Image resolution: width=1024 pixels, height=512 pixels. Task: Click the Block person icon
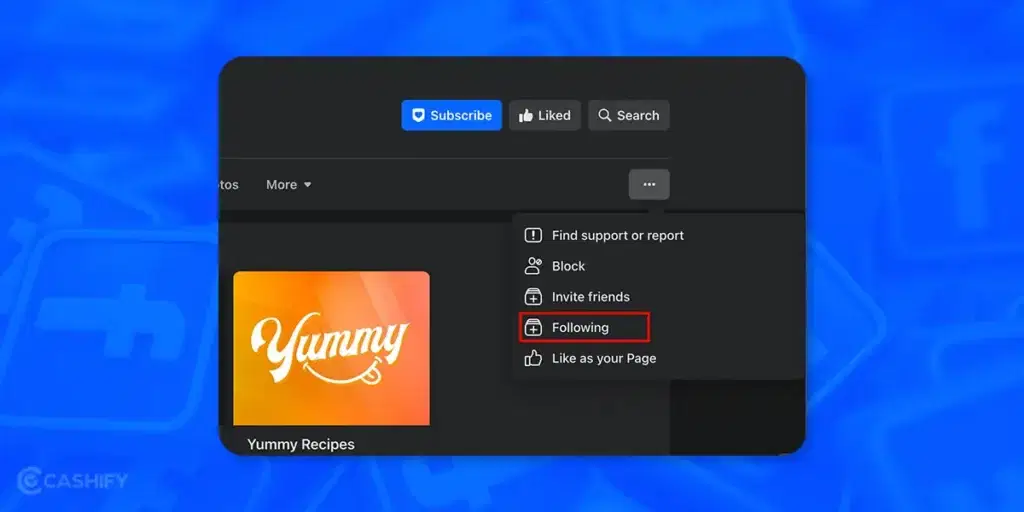click(534, 266)
